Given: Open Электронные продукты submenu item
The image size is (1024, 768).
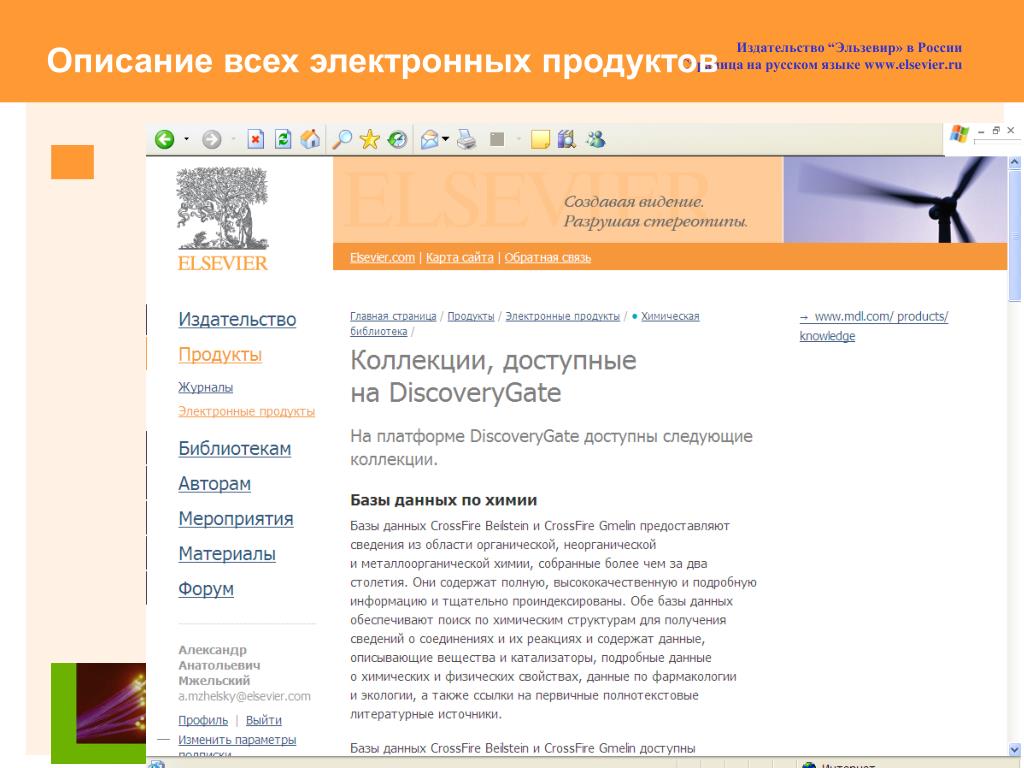Looking at the screenshot, I should 246,411.
